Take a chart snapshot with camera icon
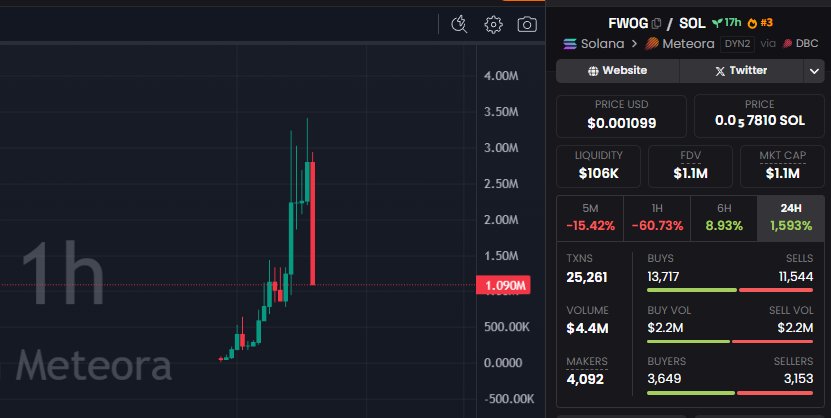Image resolution: width=831 pixels, height=418 pixels. (527, 24)
